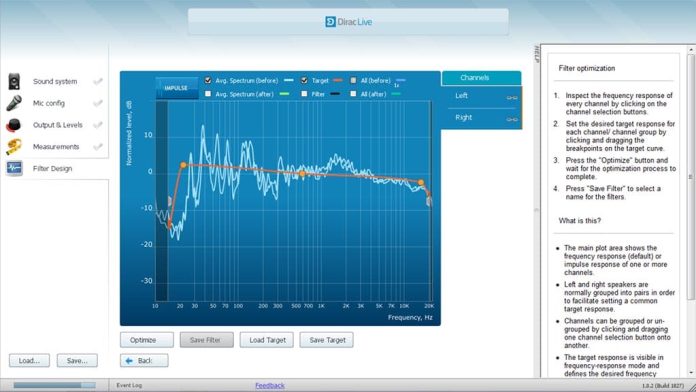Screen dimensions: 696x392
Task: Click Filter optimization help heading
Action: [587, 68]
